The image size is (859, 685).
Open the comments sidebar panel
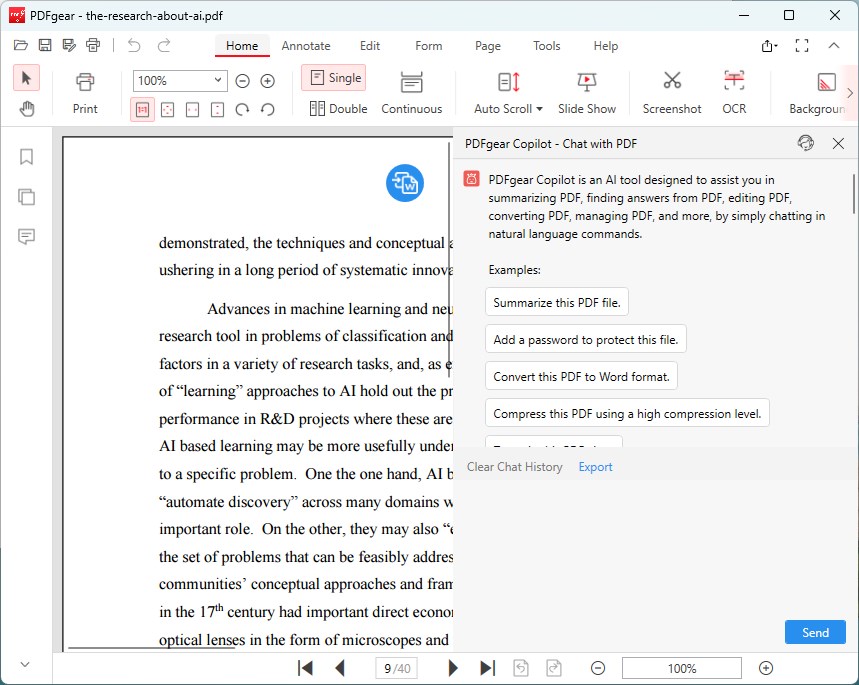pos(27,237)
